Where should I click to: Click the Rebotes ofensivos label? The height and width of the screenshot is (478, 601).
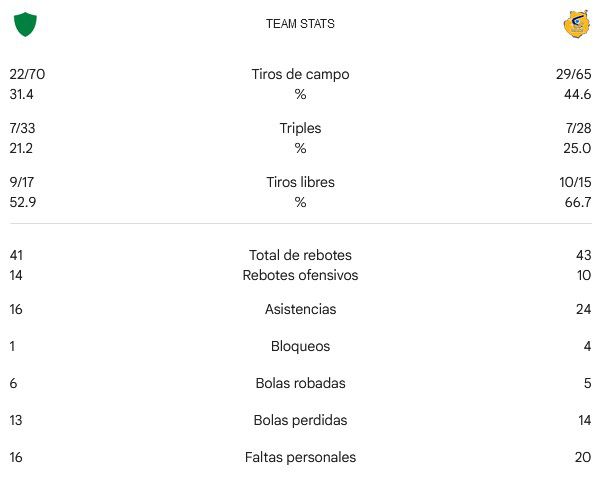[300, 275]
